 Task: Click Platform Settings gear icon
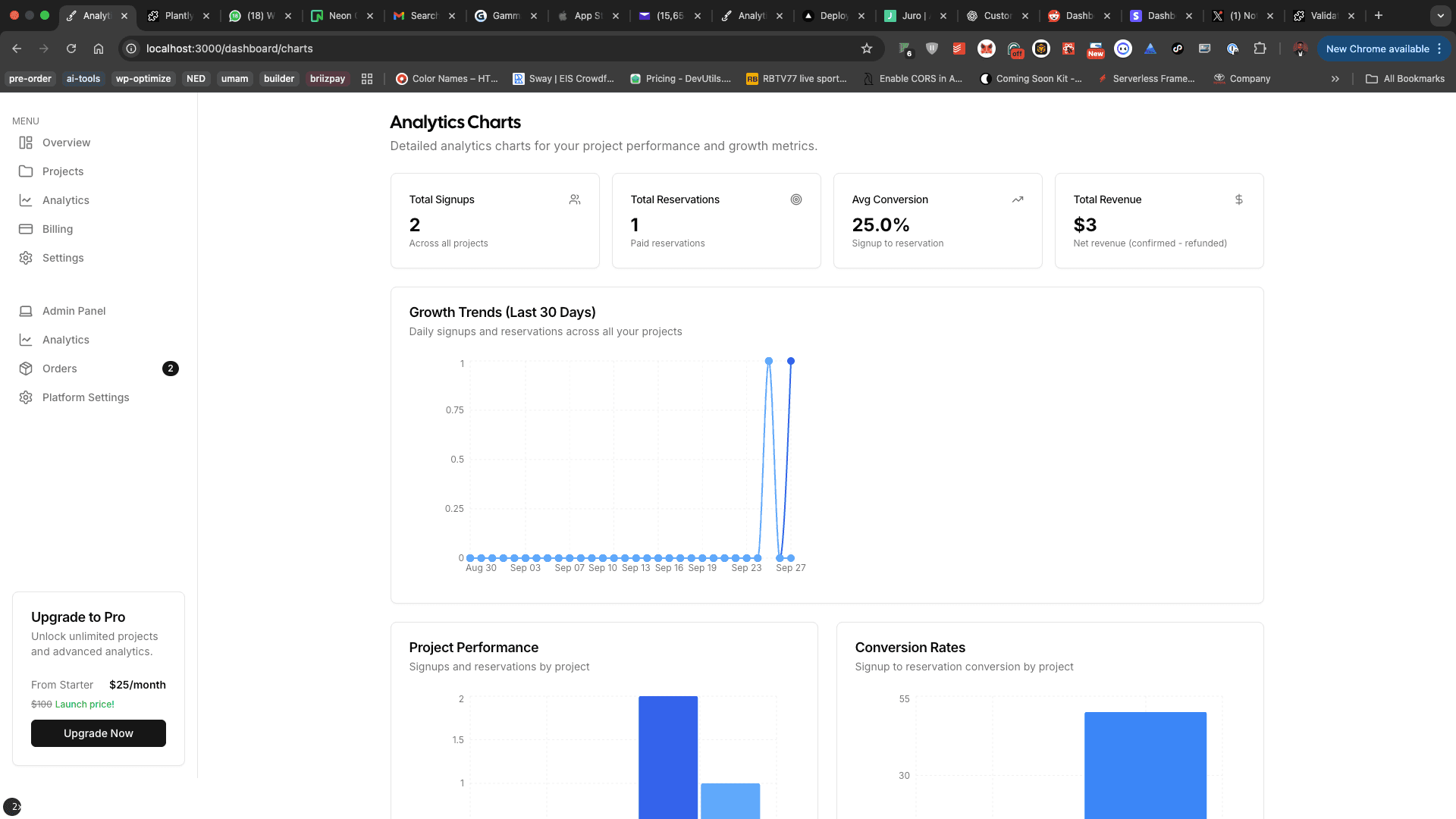pyautogui.click(x=26, y=397)
